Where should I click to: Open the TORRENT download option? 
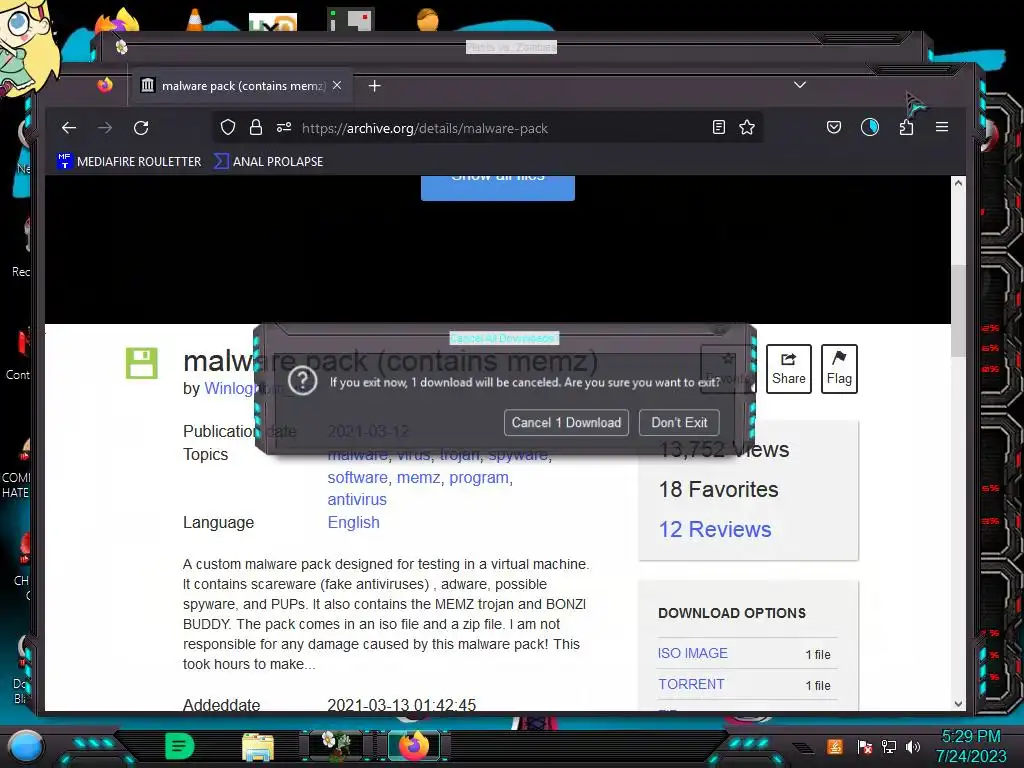691,684
